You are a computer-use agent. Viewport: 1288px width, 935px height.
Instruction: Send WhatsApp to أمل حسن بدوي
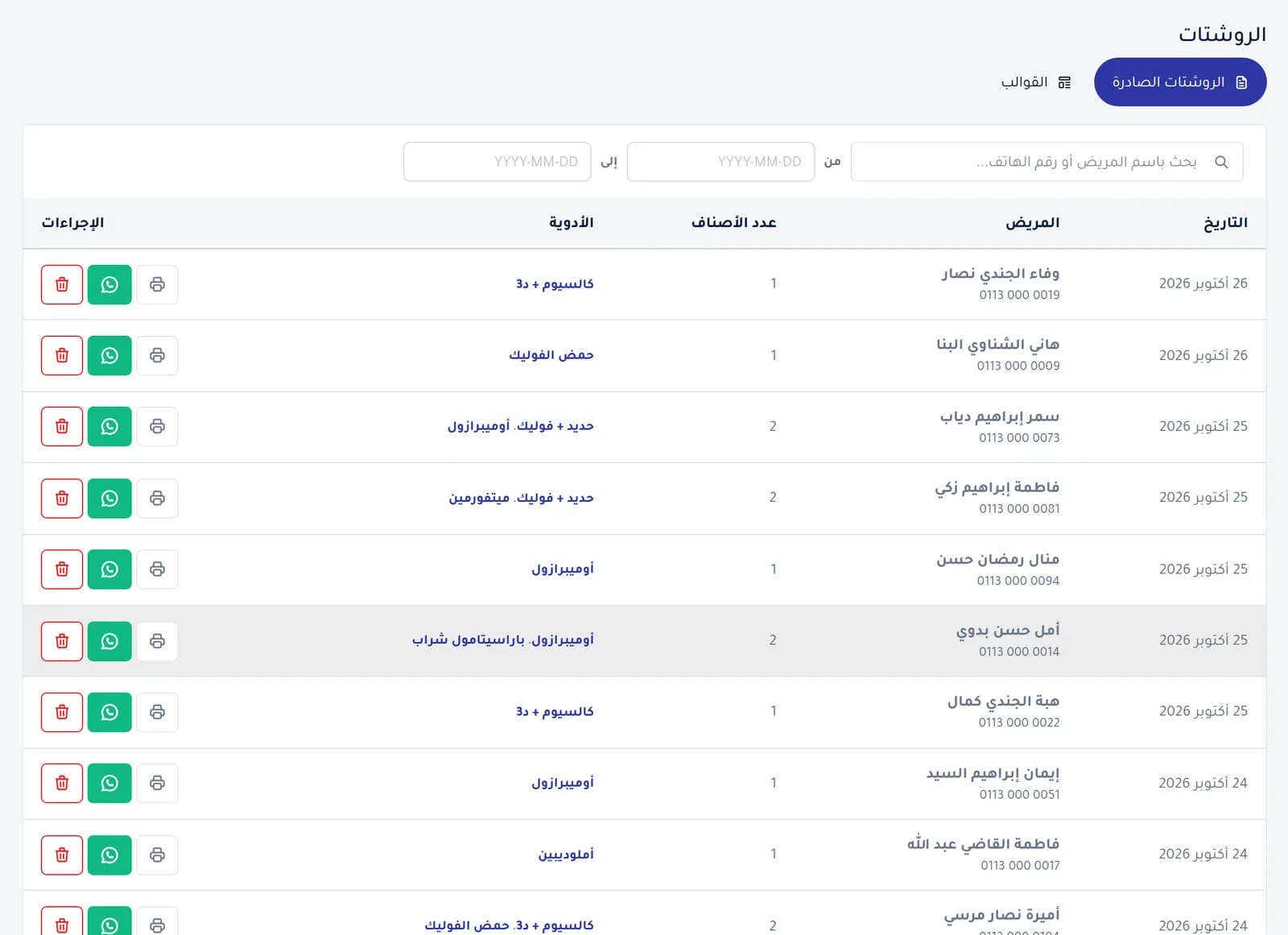[109, 641]
